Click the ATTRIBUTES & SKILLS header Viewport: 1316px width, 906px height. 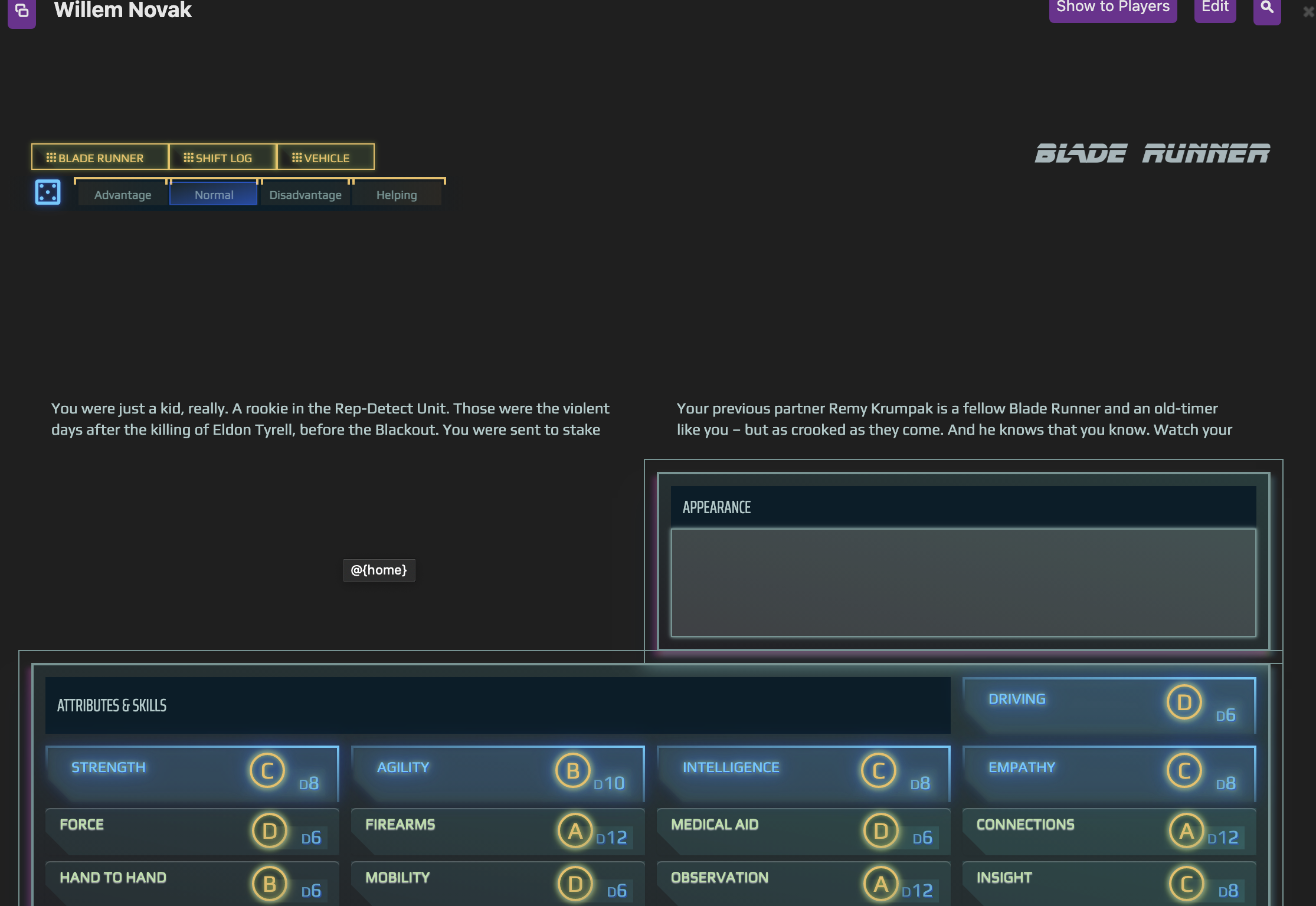pyautogui.click(x=497, y=705)
